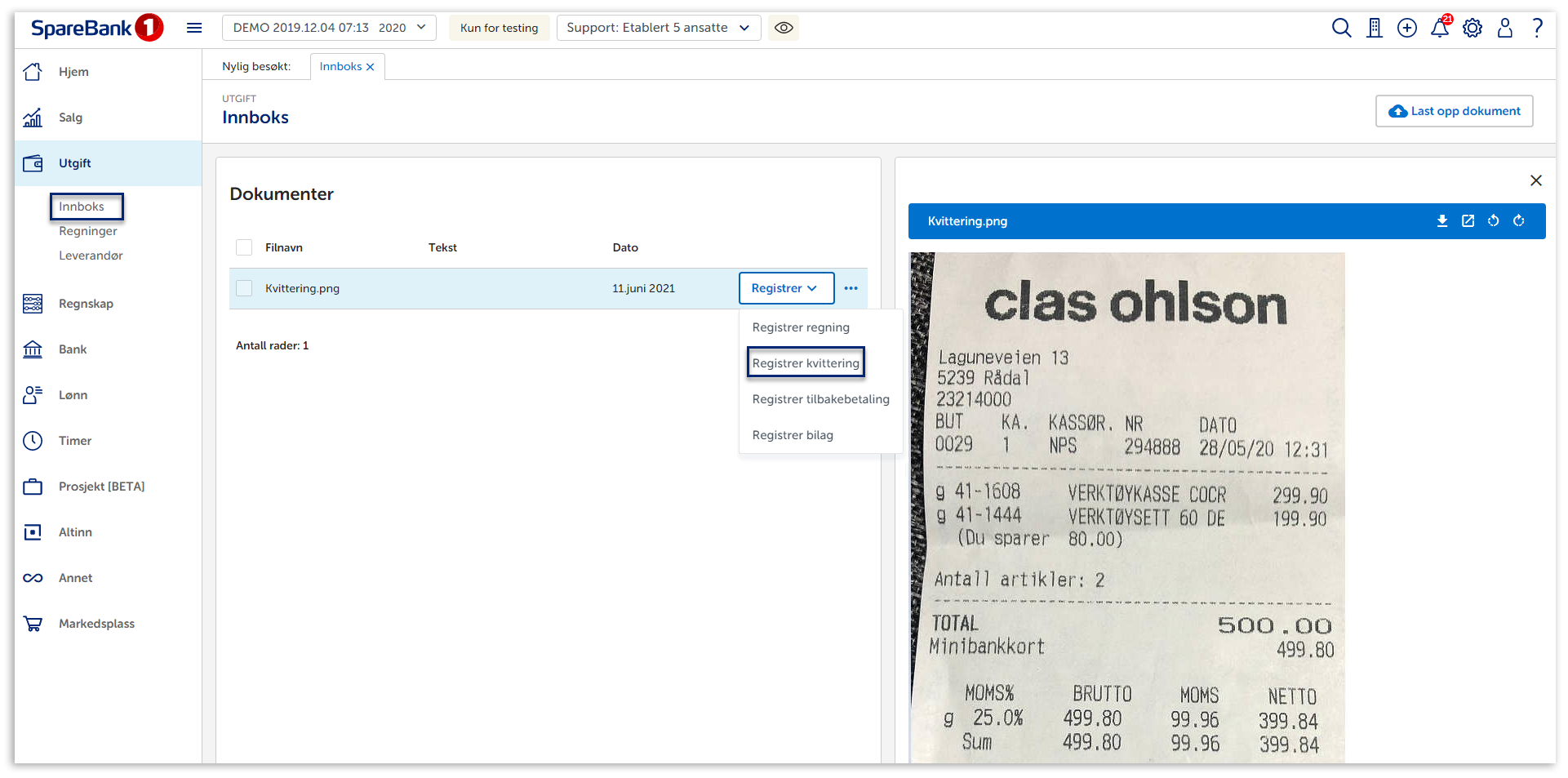Toggle the hamburger menu icon

tap(194, 28)
